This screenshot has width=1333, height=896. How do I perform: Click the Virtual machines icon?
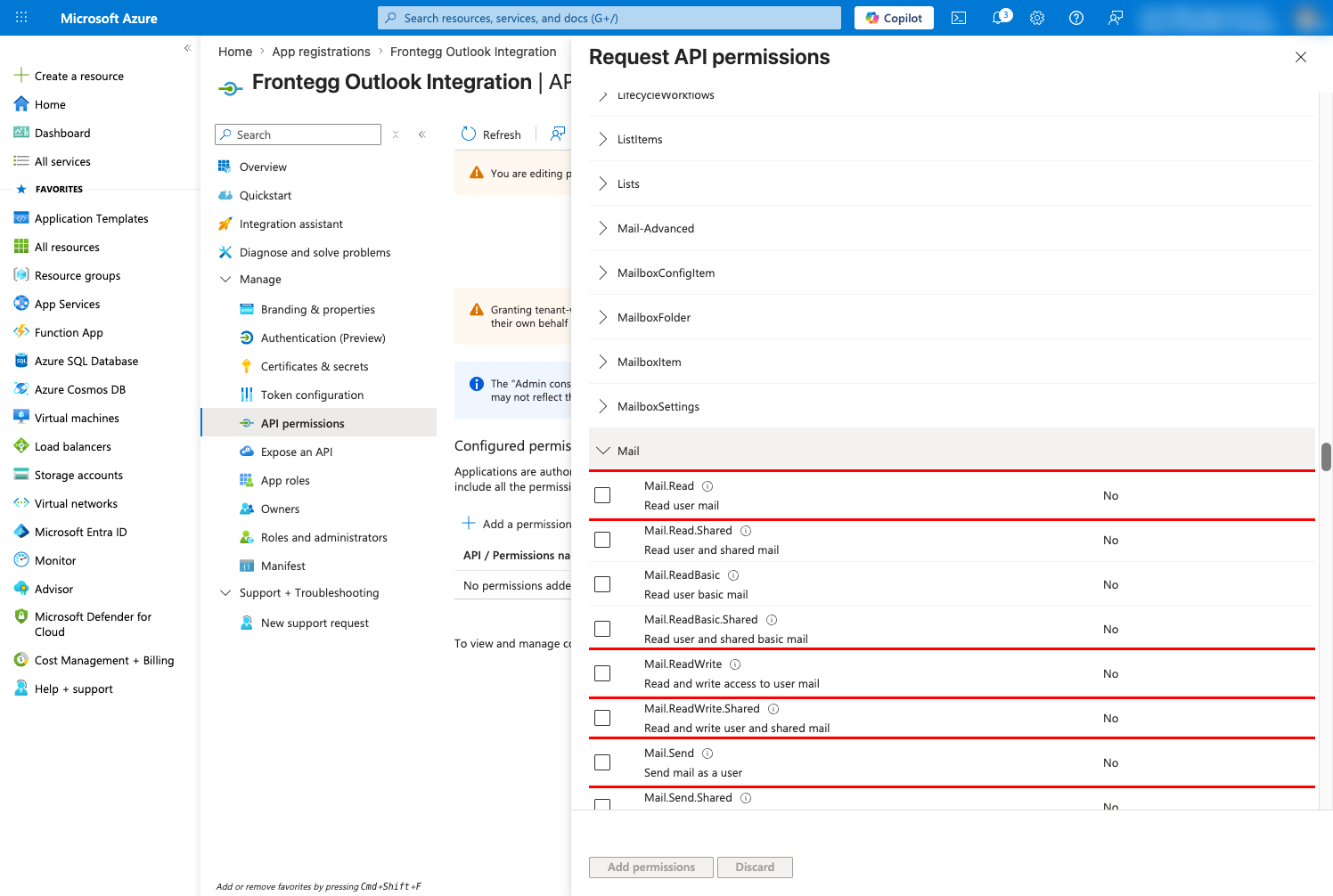(x=21, y=418)
